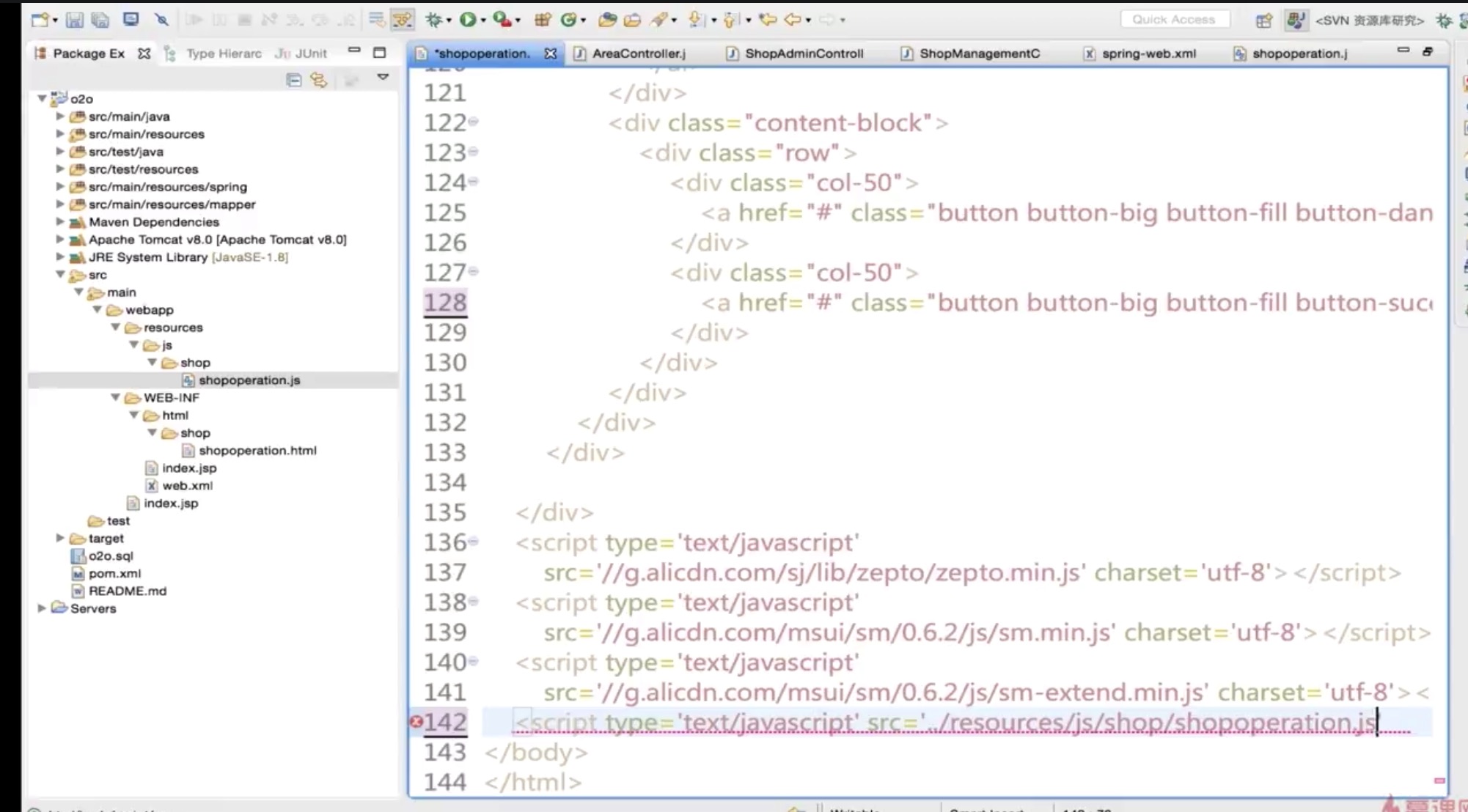1468x812 pixels.
Task: Expand the src/main/java source folder
Action: coord(60,116)
